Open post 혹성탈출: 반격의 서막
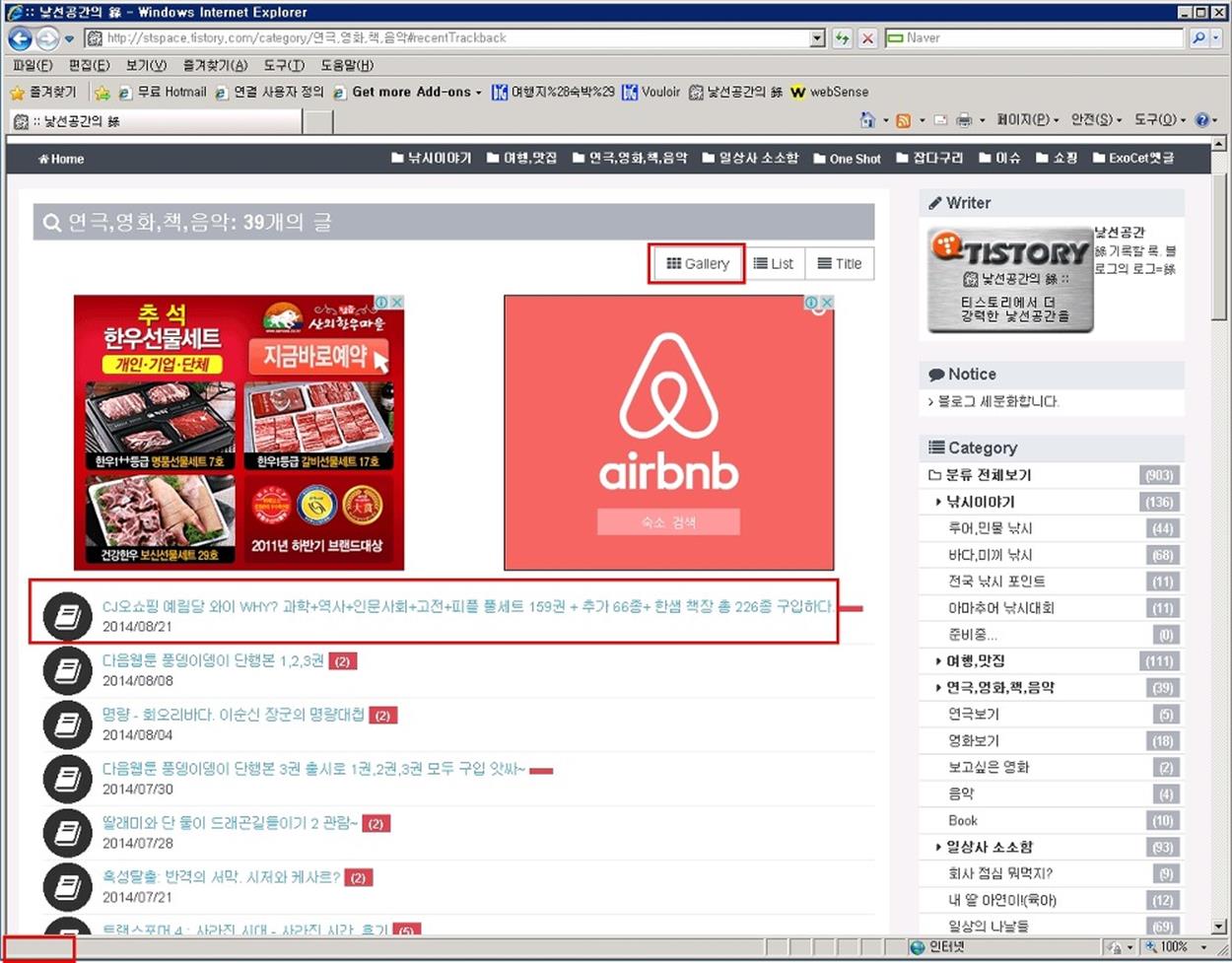This screenshot has height=963, width=1232. point(221,877)
